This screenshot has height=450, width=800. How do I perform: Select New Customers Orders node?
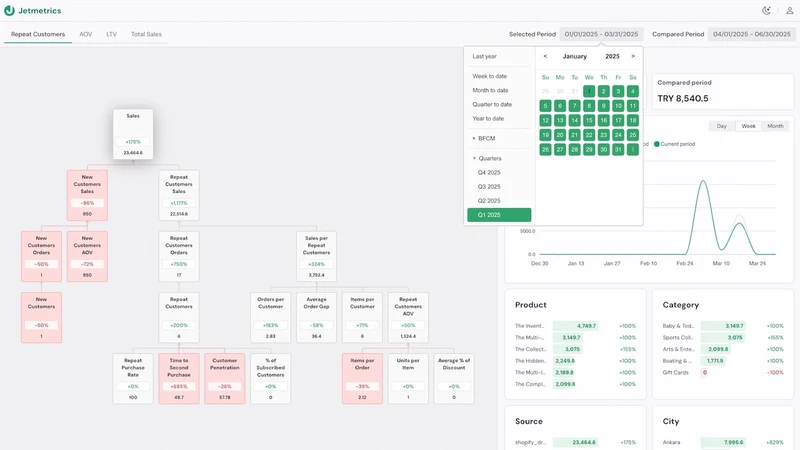pos(41,257)
